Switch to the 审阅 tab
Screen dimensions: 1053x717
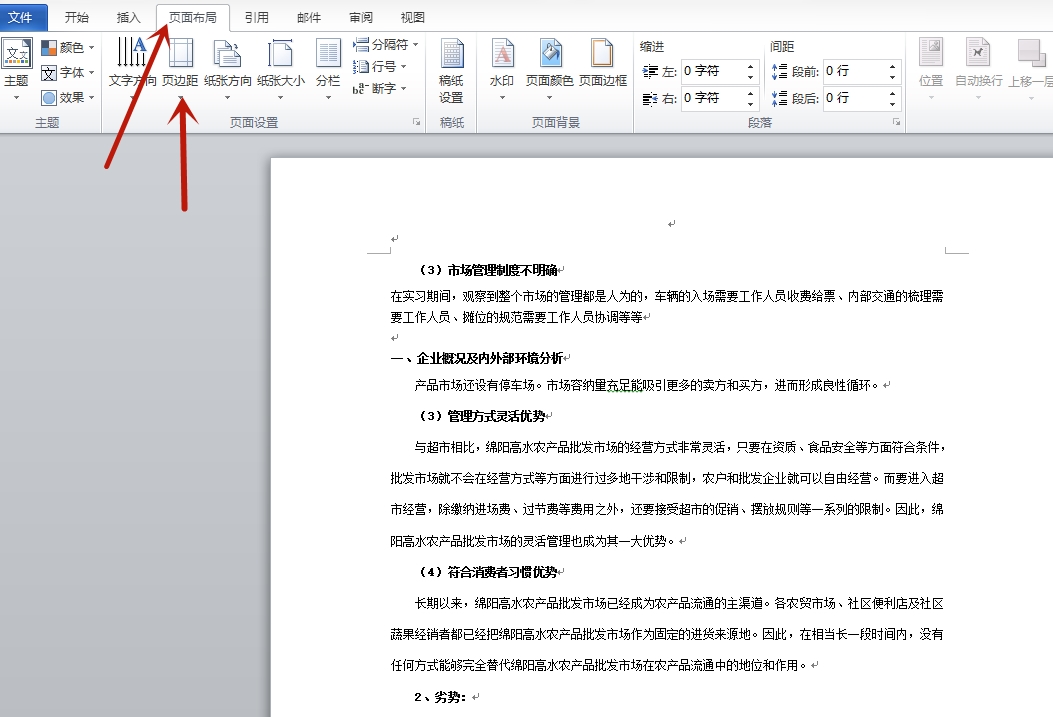point(361,17)
